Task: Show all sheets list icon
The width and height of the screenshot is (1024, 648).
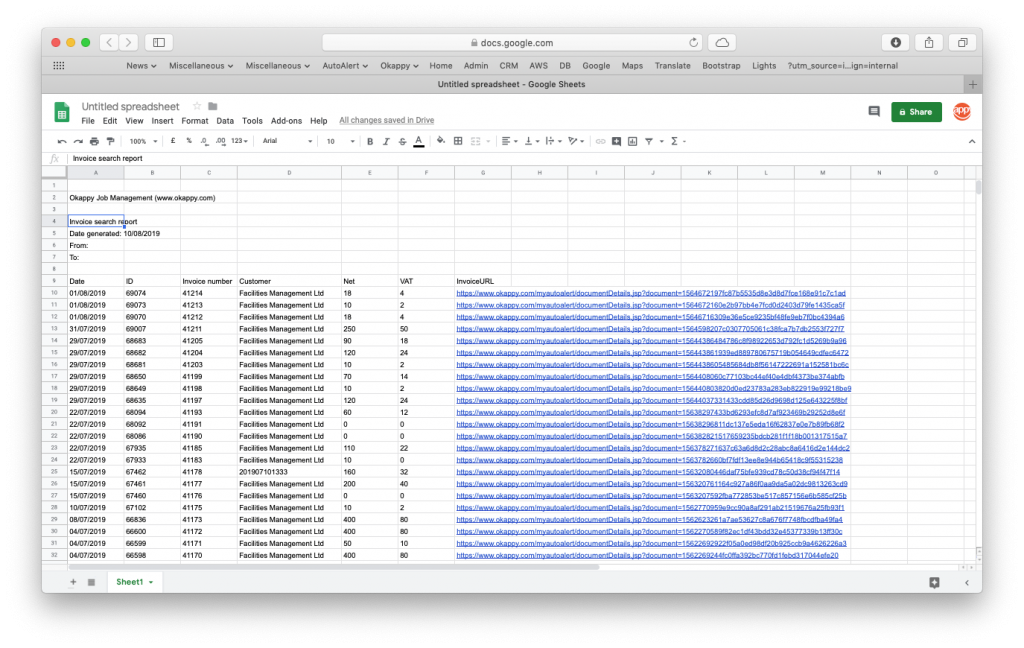Action: pos(91,582)
